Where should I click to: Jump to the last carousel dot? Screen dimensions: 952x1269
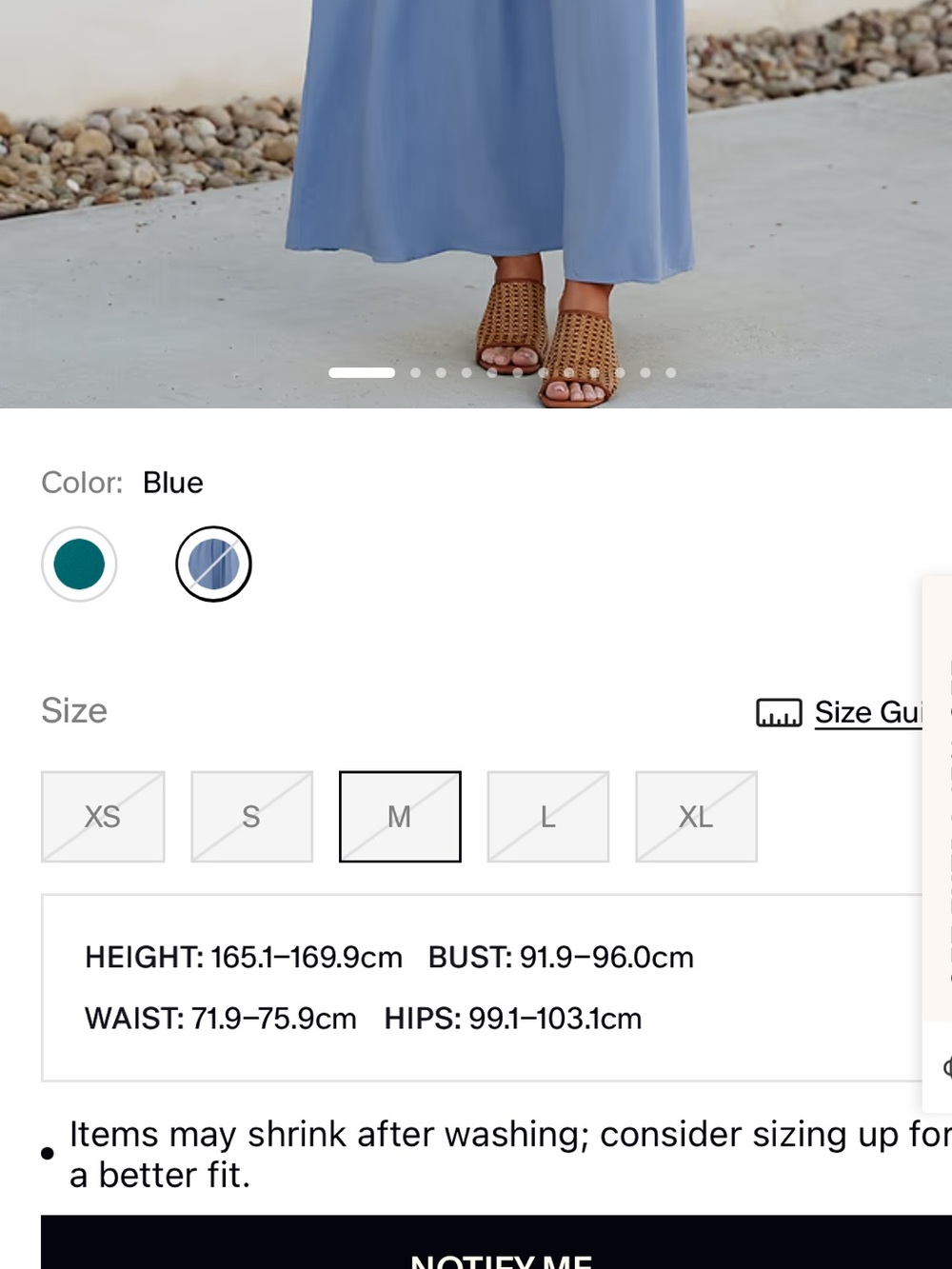tap(671, 372)
